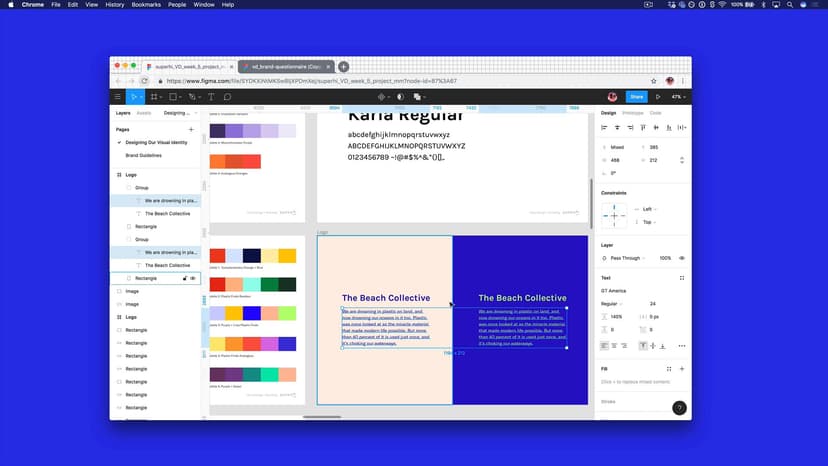This screenshot has width=828, height=466.
Task: Select the Pen tool
Action: click(192, 97)
